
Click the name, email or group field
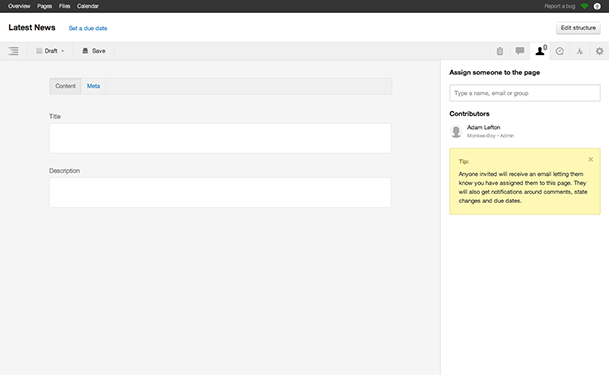[525, 93]
